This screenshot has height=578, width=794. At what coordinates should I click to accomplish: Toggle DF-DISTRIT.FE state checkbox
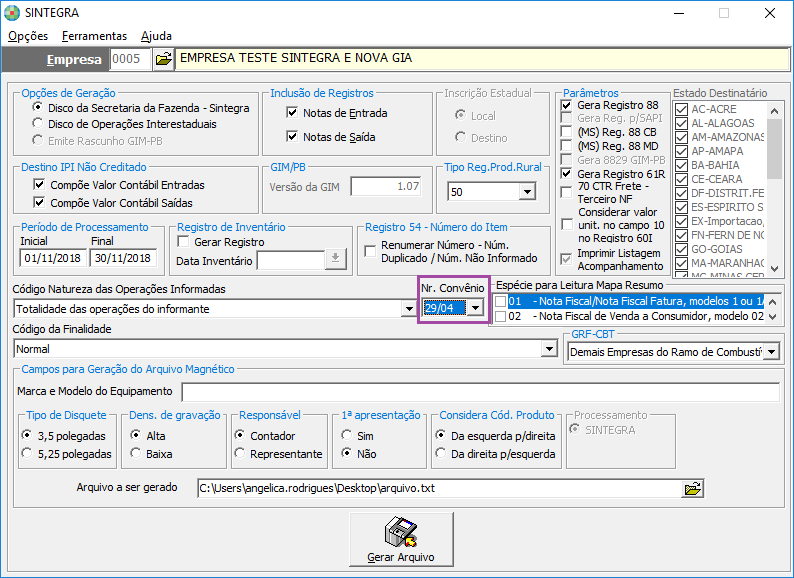tap(682, 193)
